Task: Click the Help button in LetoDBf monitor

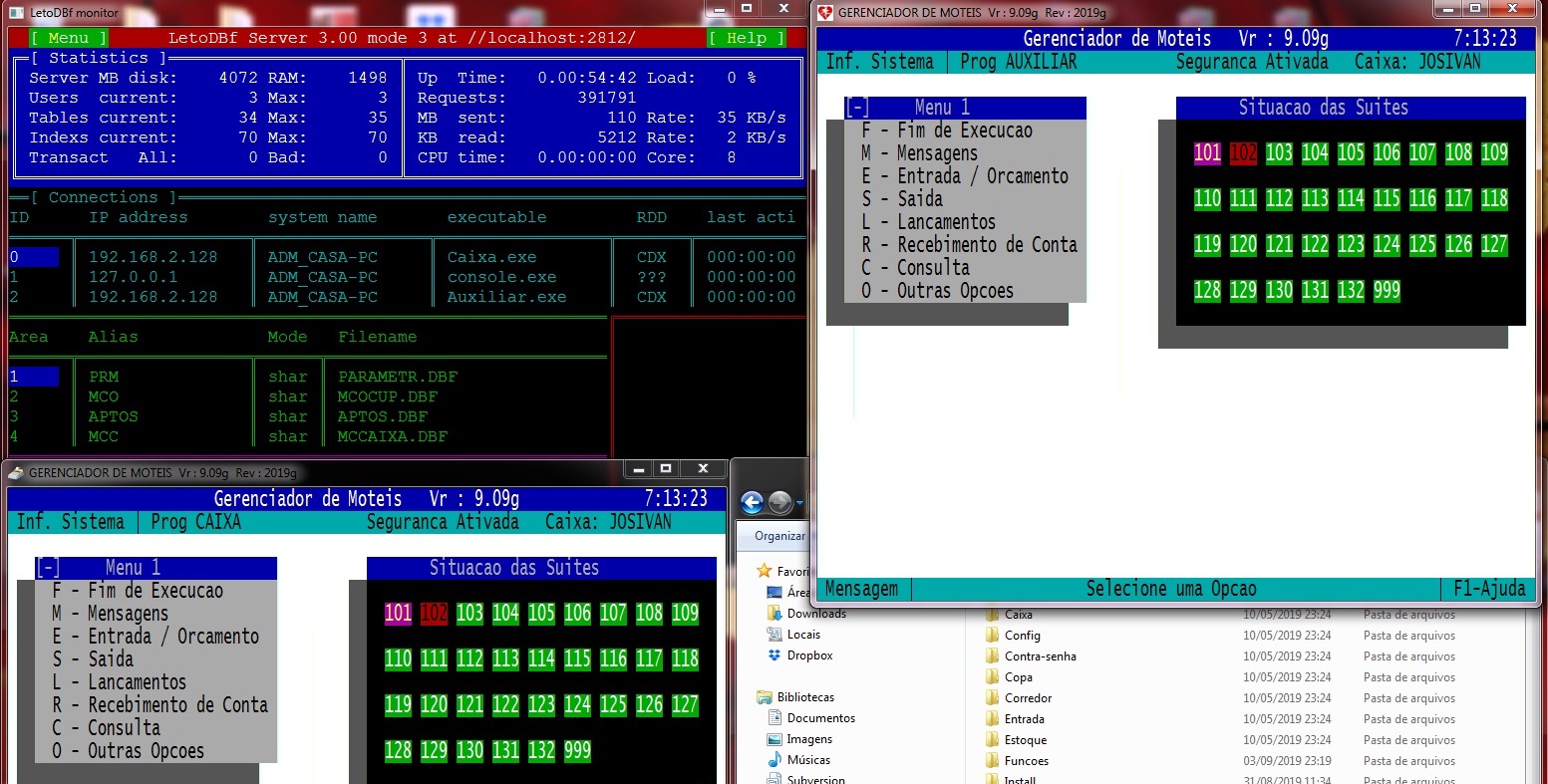Action: tap(747, 38)
